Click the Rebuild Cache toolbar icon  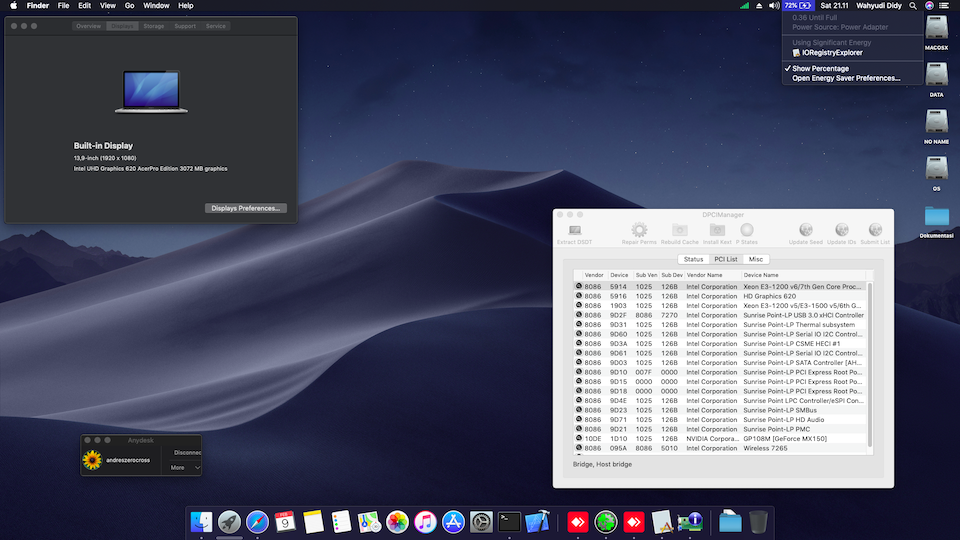click(x=680, y=230)
